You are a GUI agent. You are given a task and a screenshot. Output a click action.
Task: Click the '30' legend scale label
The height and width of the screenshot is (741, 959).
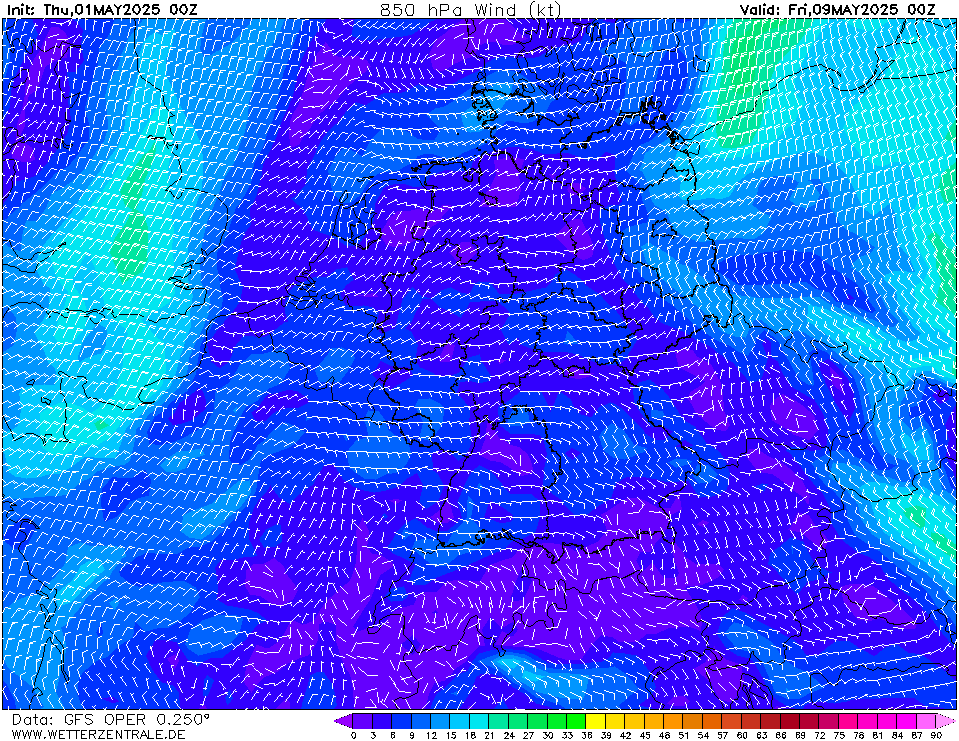(x=548, y=735)
